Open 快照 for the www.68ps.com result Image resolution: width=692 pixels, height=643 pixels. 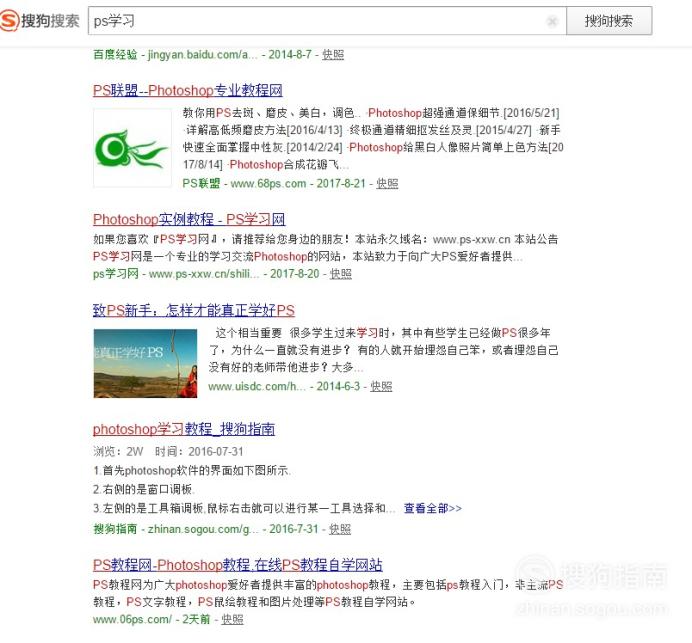387,184
